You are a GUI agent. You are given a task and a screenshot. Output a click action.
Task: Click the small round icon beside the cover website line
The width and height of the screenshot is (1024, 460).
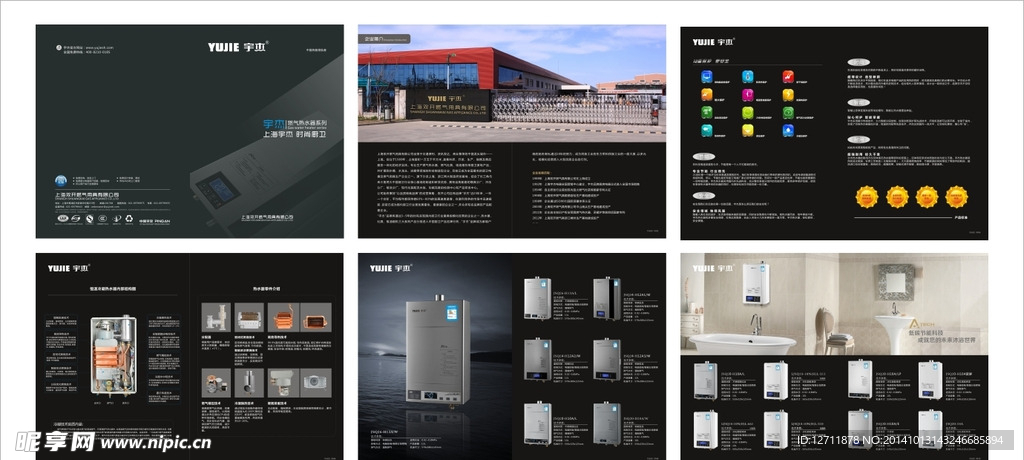[x=58, y=48]
